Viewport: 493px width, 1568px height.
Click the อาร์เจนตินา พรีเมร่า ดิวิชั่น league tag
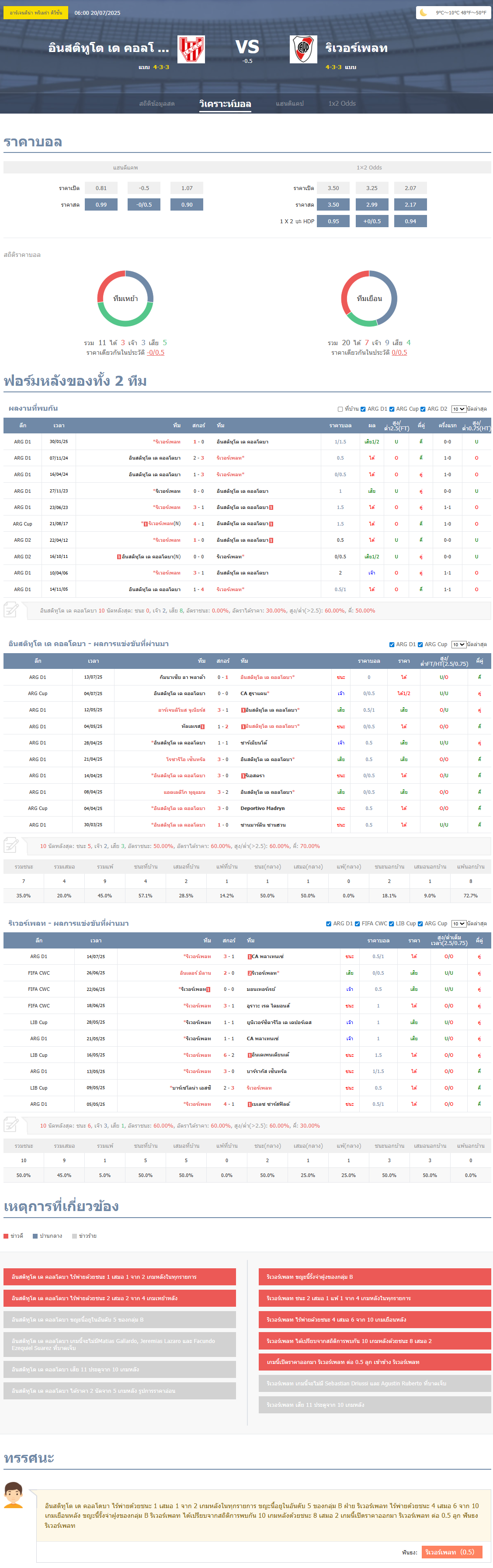click(36, 13)
